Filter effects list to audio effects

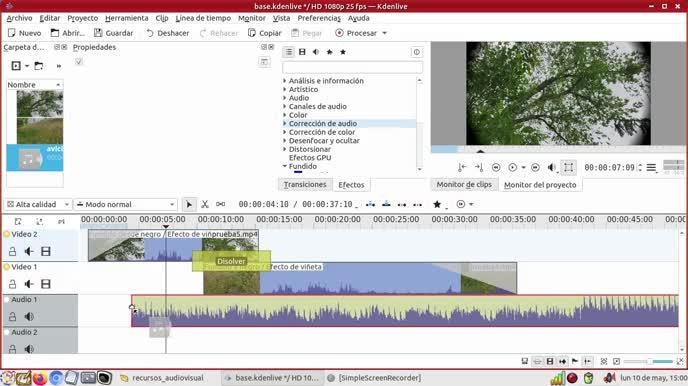(316, 52)
